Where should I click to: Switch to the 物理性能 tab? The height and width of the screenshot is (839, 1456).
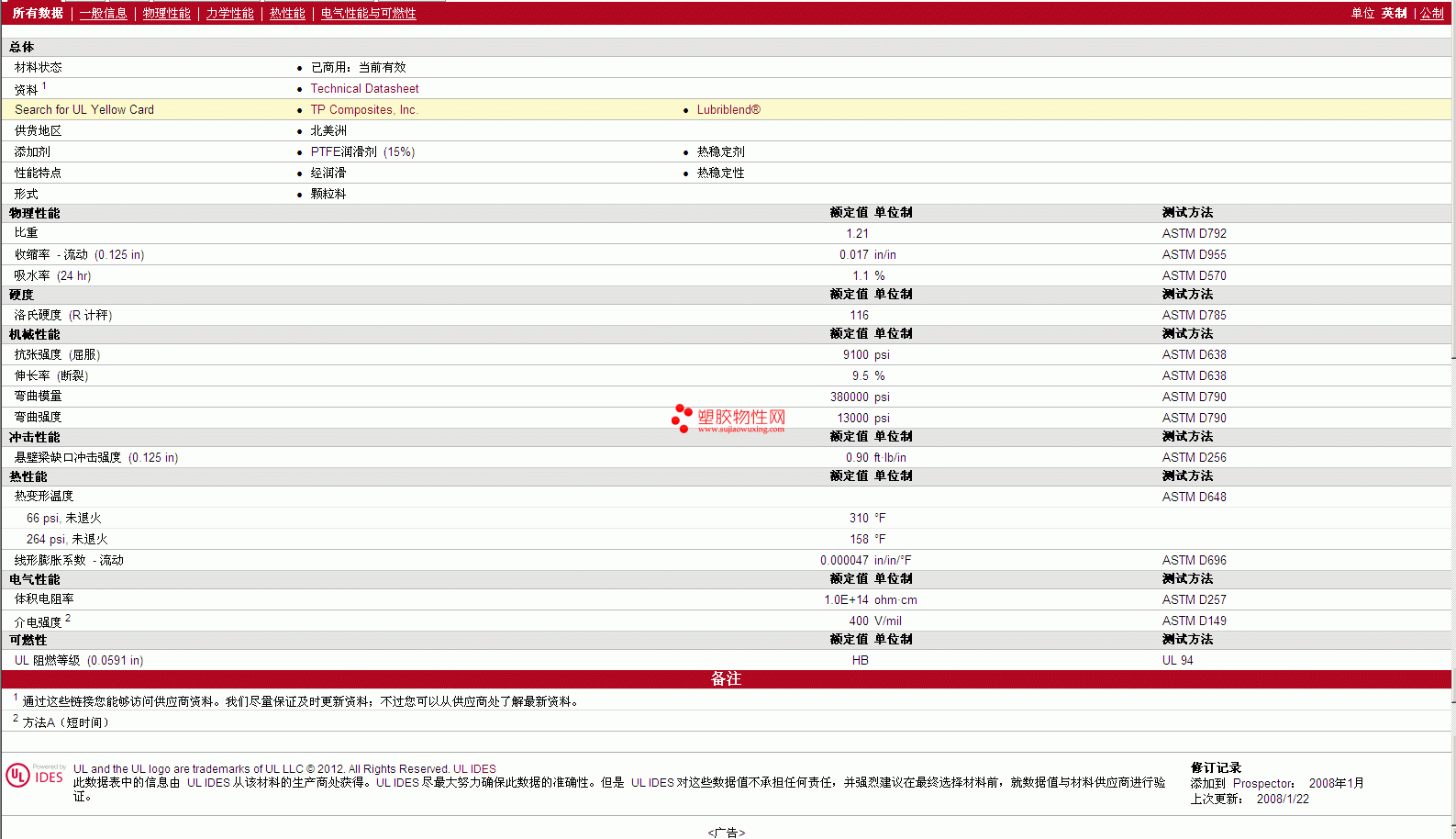[167, 13]
